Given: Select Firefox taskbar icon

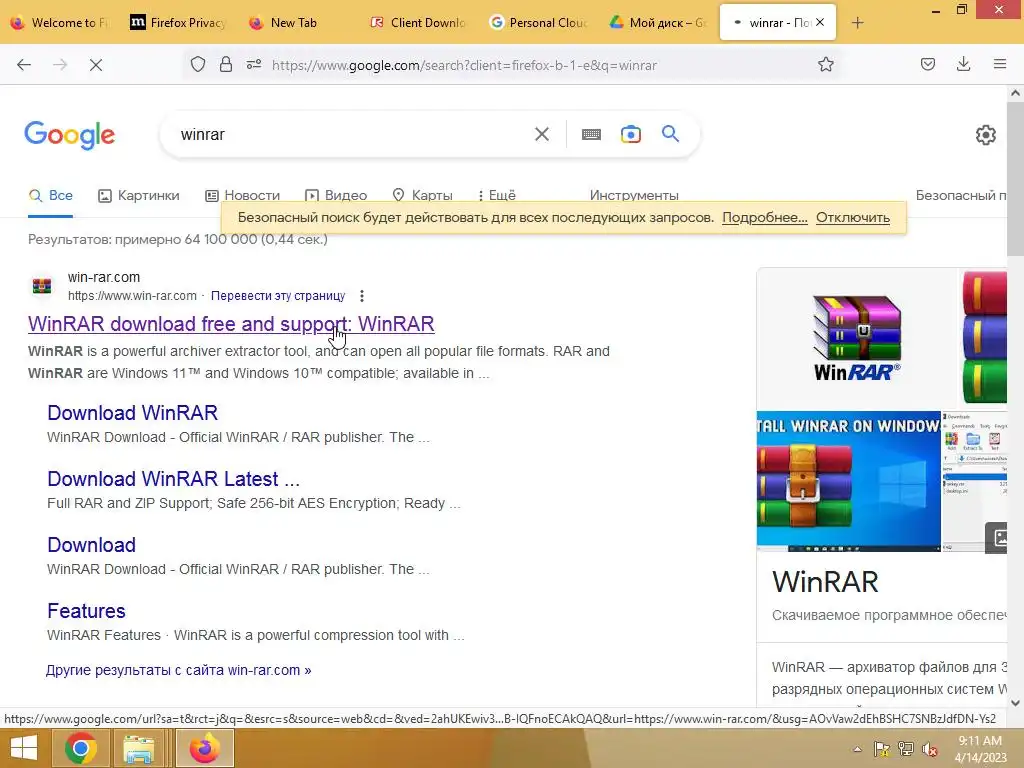Looking at the screenshot, I should coord(205,748).
